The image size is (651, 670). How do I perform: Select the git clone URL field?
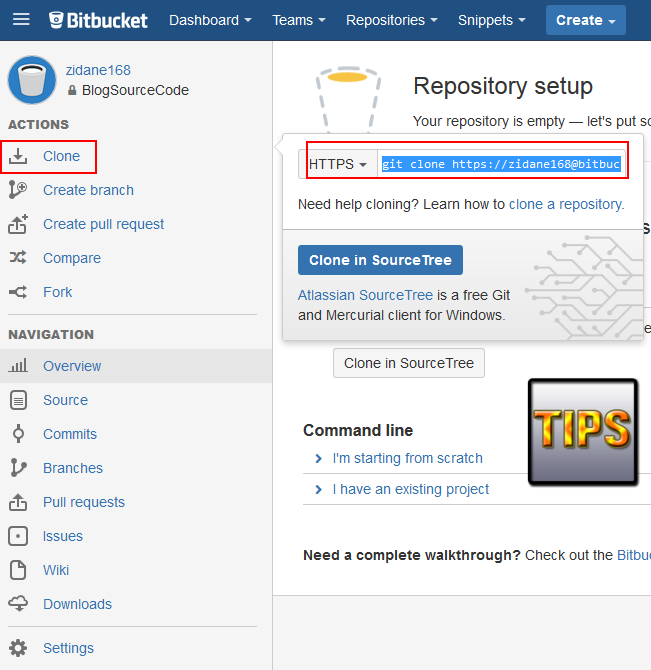501,164
